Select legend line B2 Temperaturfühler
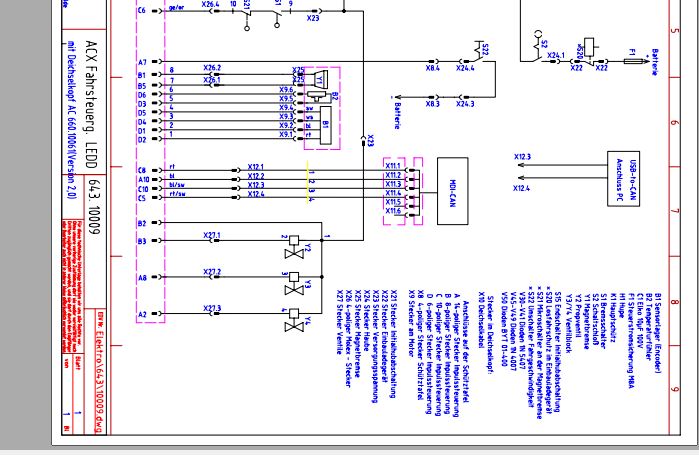This screenshot has height=455, width=699. point(649,326)
